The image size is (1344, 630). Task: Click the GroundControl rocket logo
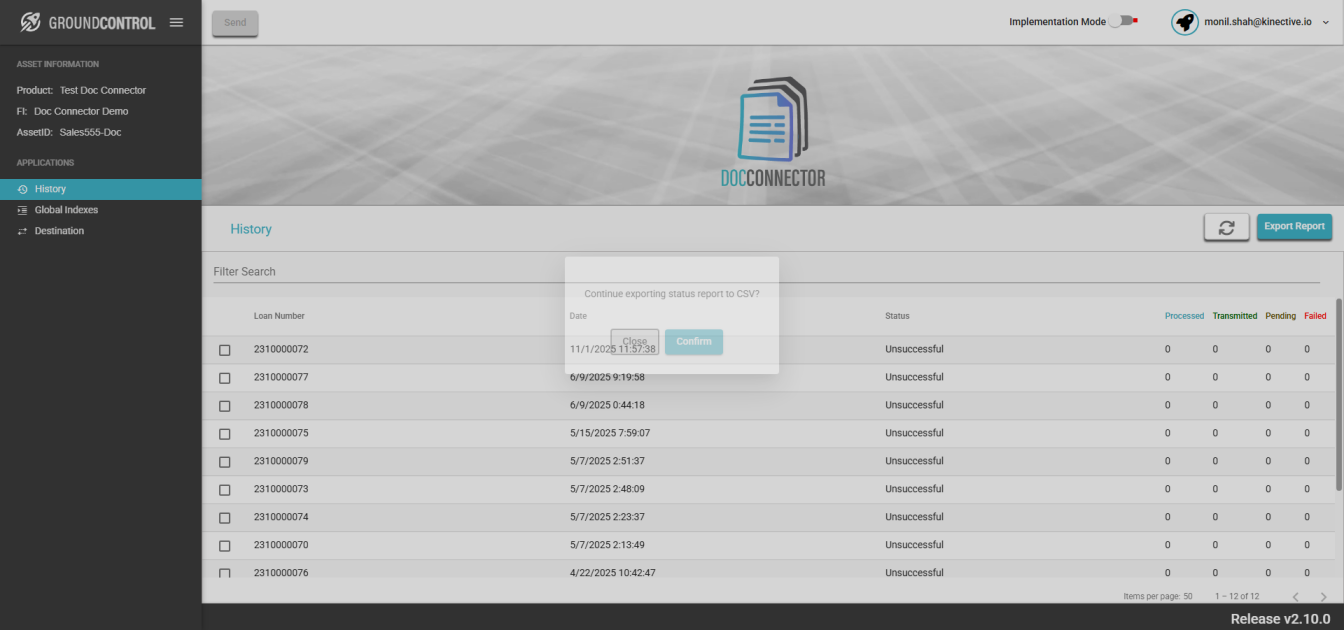(x=31, y=22)
